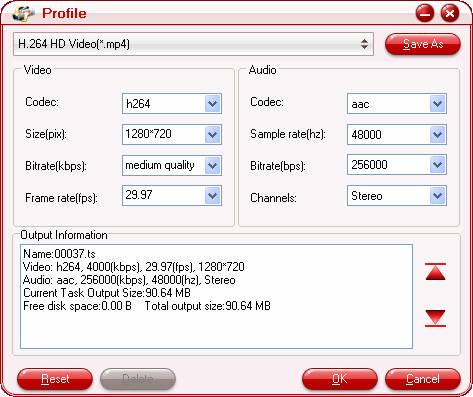This screenshot has width=473, height=397.
Task: Close the Profile window
Action: [x=450, y=13]
